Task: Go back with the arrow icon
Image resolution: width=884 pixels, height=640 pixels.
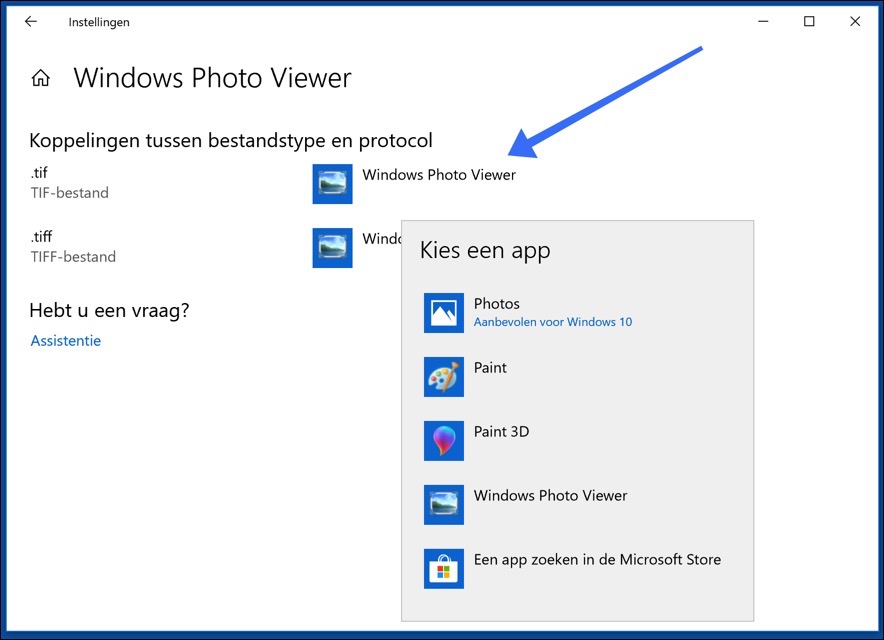Action: 30,21
